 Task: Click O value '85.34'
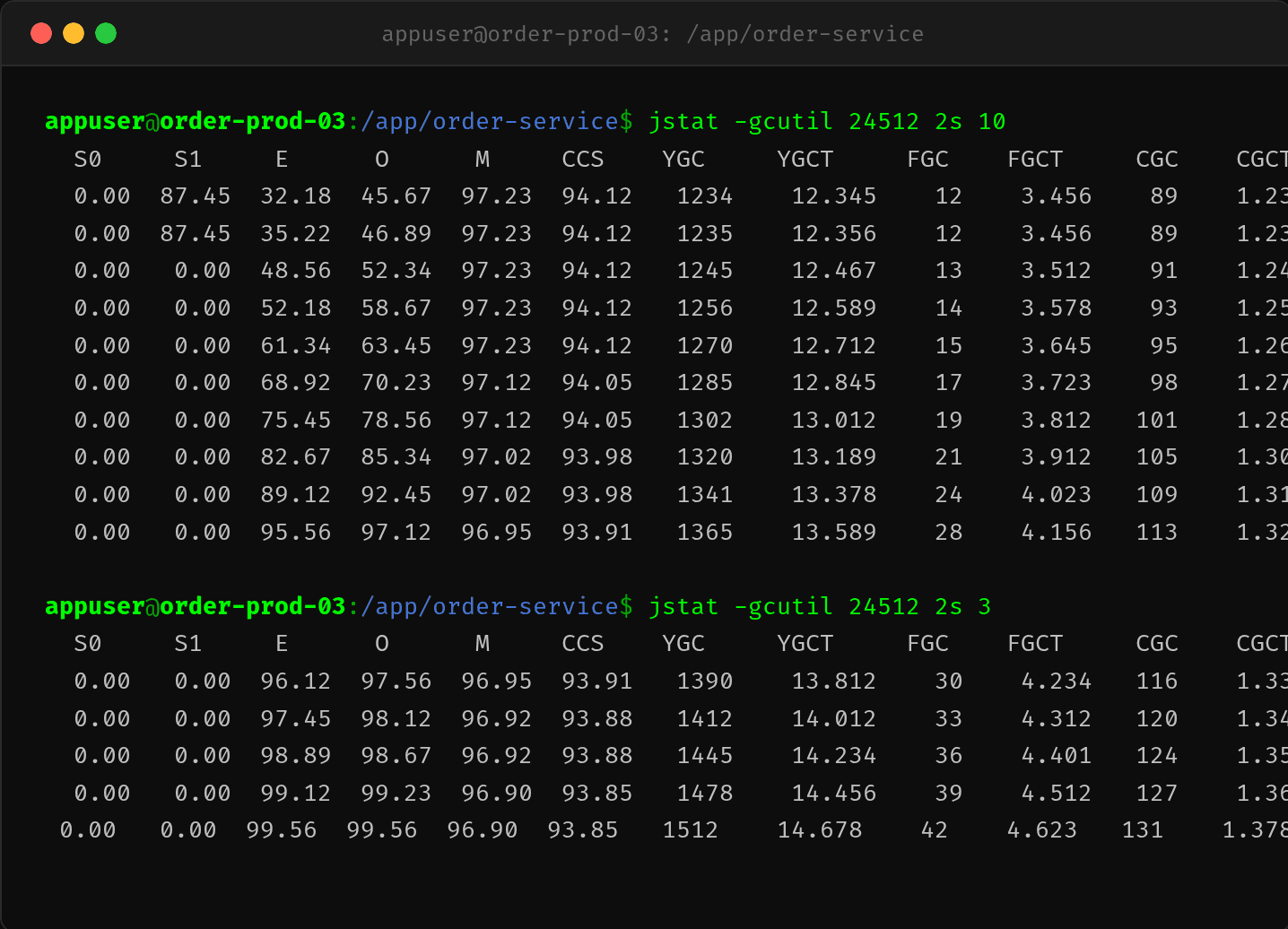(x=396, y=456)
